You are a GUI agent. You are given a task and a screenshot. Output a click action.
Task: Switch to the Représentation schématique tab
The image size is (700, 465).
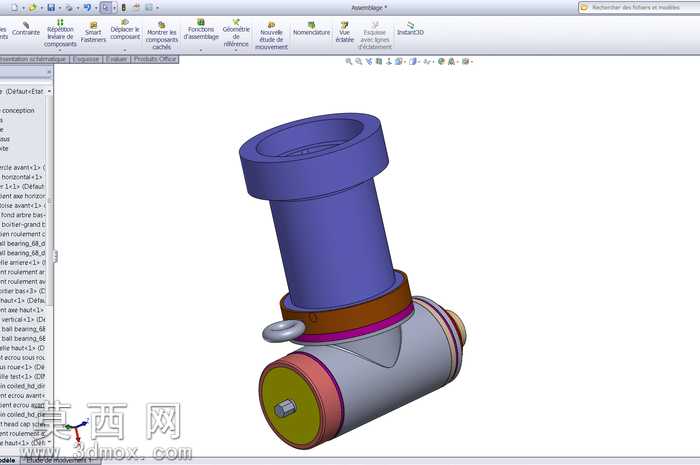point(33,59)
